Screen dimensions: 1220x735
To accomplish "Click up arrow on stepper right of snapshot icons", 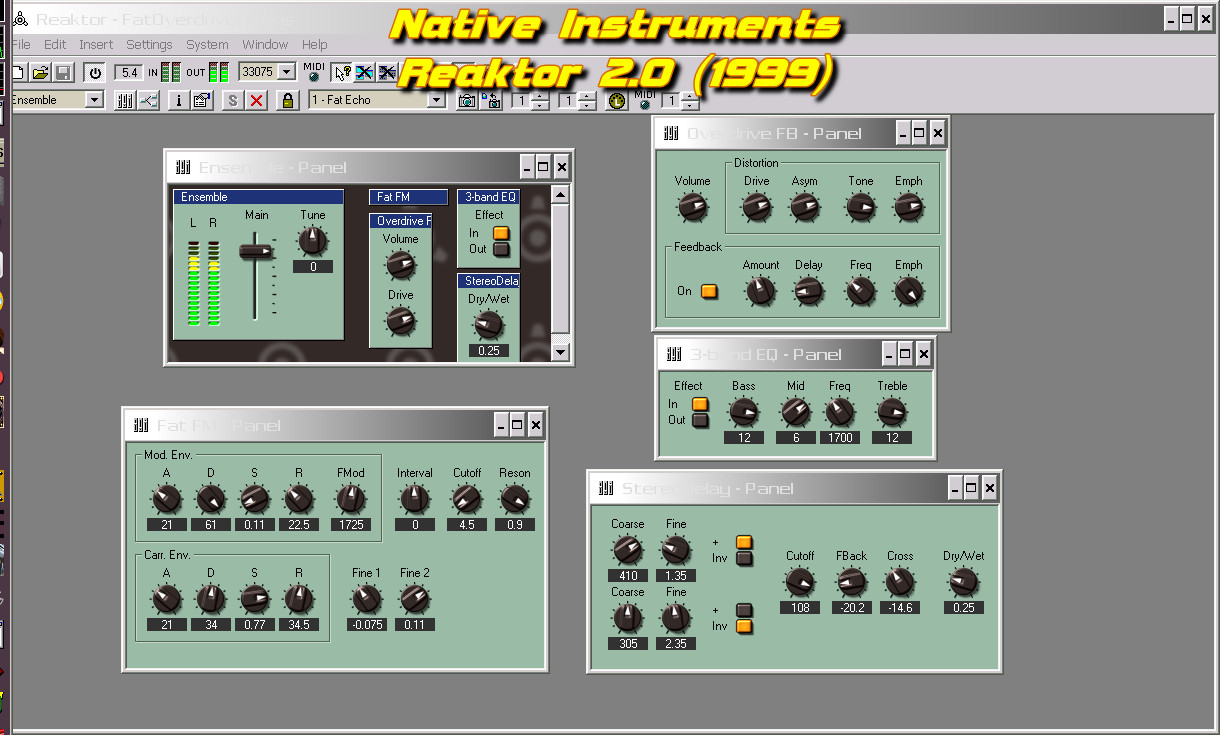I will tap(539, 96).
